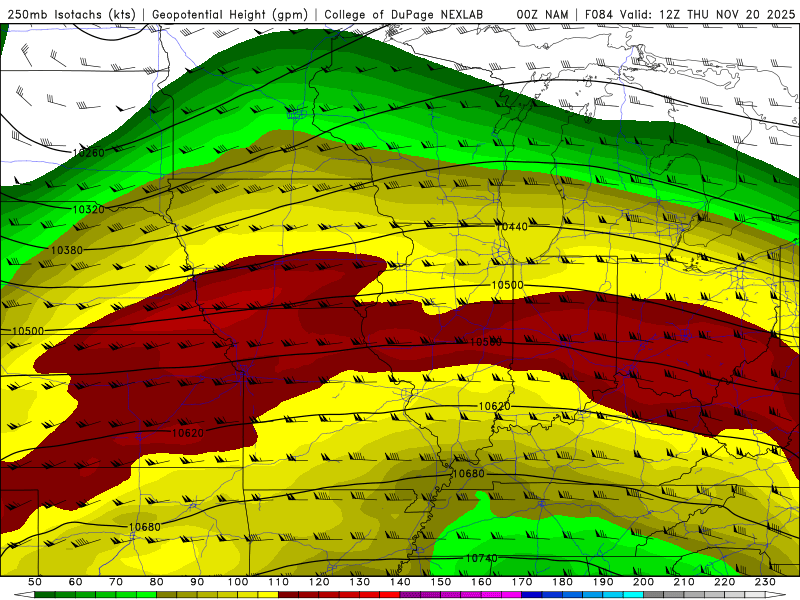
Task: Click the 50 kt color bar label
Action: [x=35, y=582]
